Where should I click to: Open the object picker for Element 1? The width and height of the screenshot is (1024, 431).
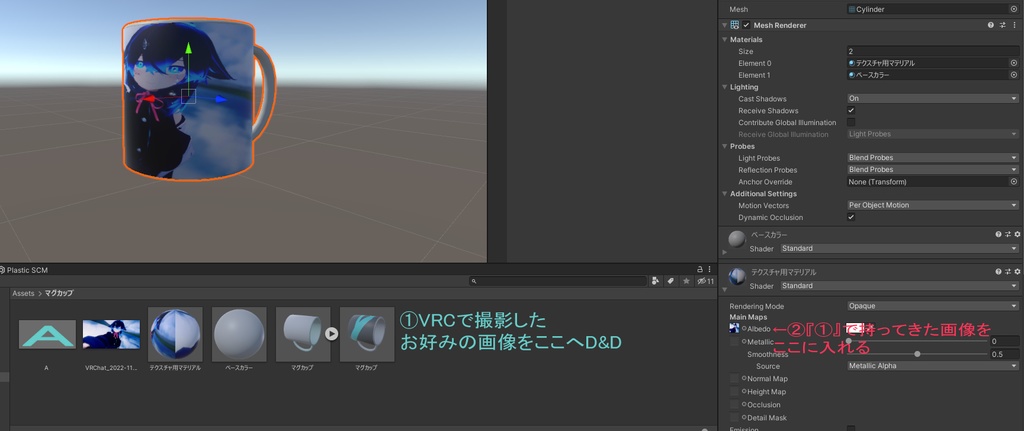(x=1014, y=75)
